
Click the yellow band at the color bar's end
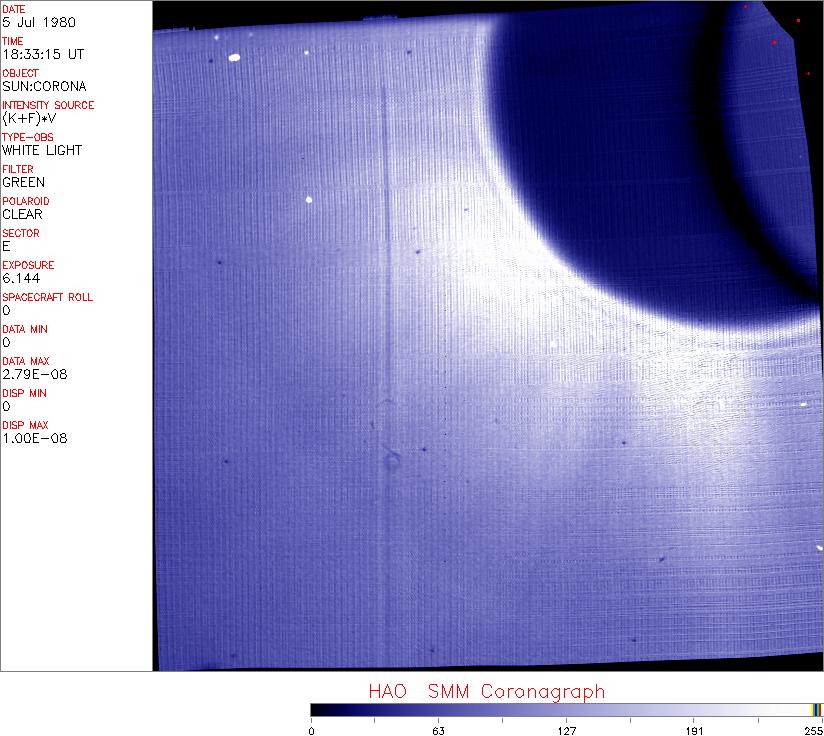coord(815,709)
